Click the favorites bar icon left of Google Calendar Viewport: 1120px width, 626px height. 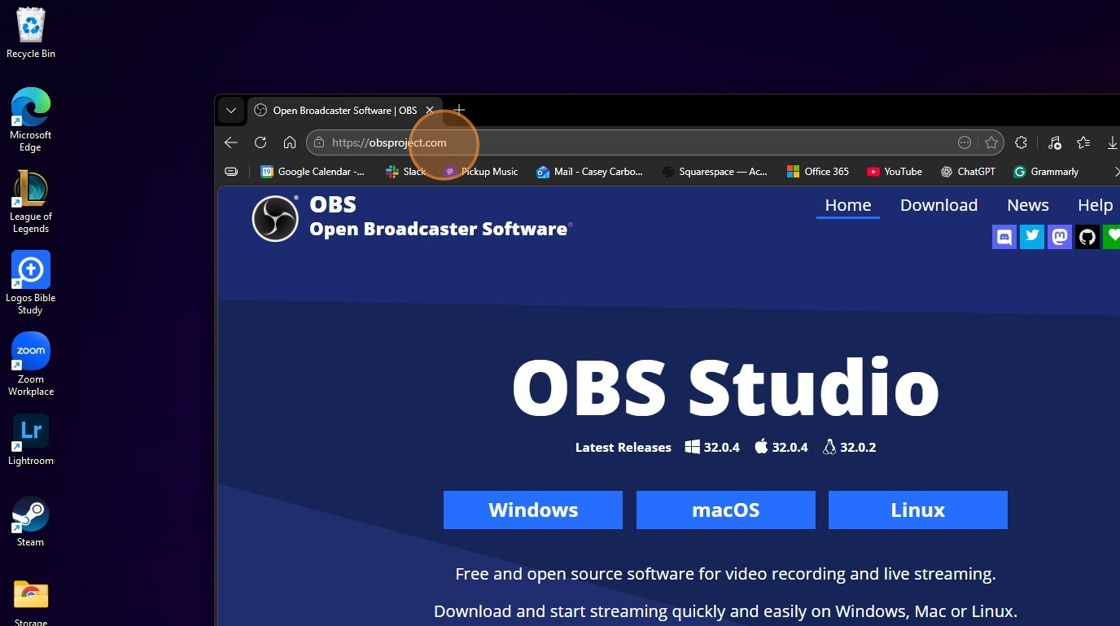tap(231, 172)
